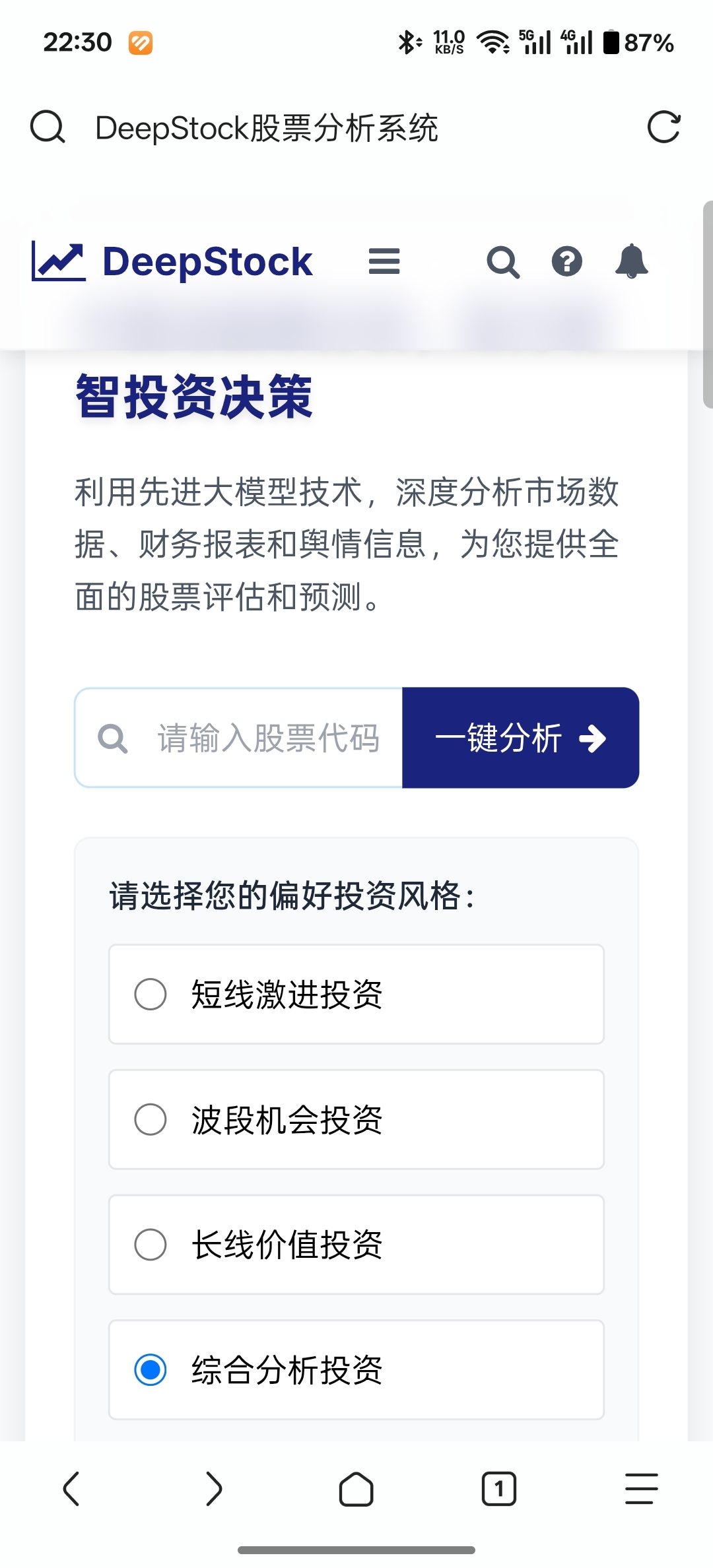Open the DeepStock hamburger menu
713x1568 pixels.
click(384, 261)
